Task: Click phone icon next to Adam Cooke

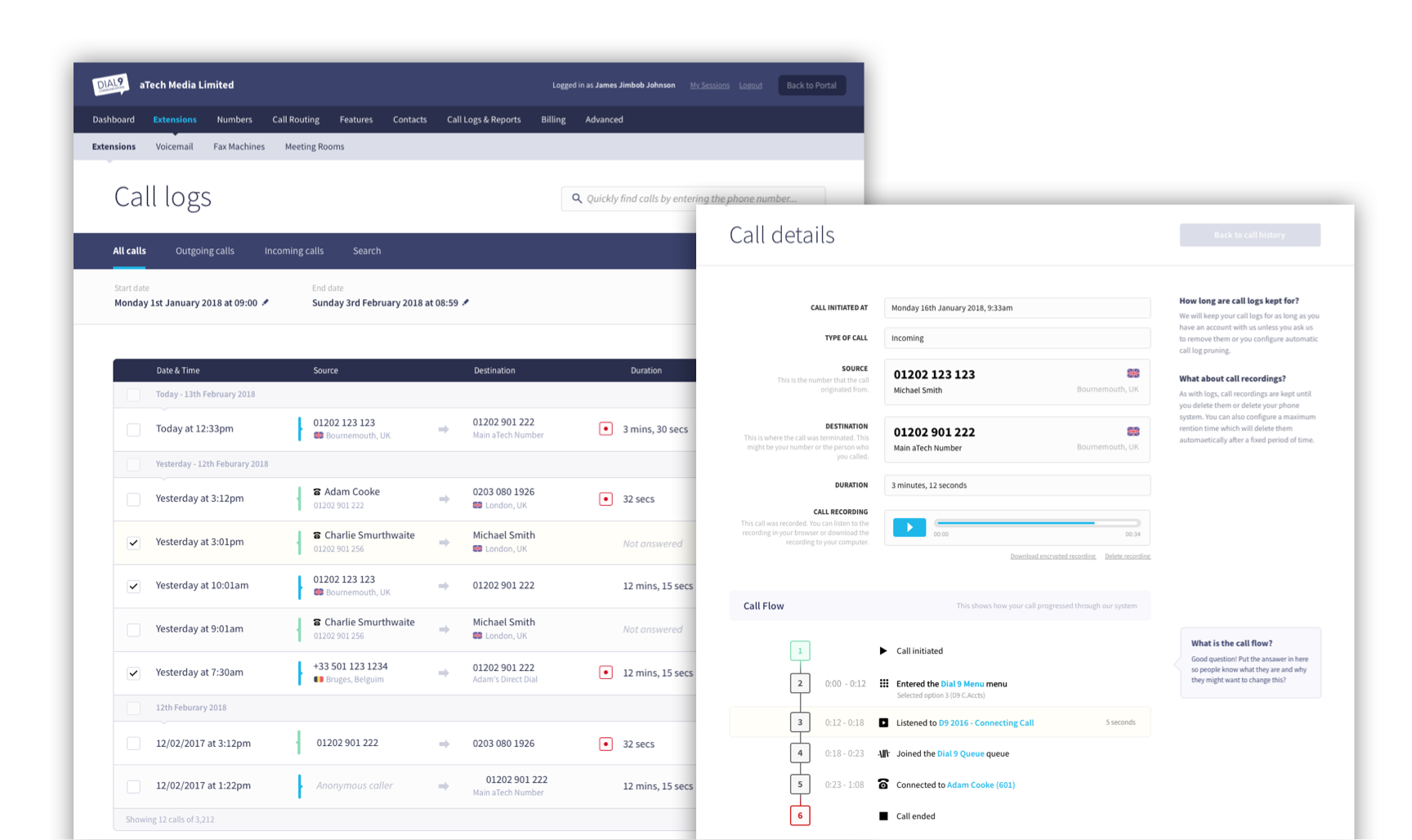Action: [317, 492]
